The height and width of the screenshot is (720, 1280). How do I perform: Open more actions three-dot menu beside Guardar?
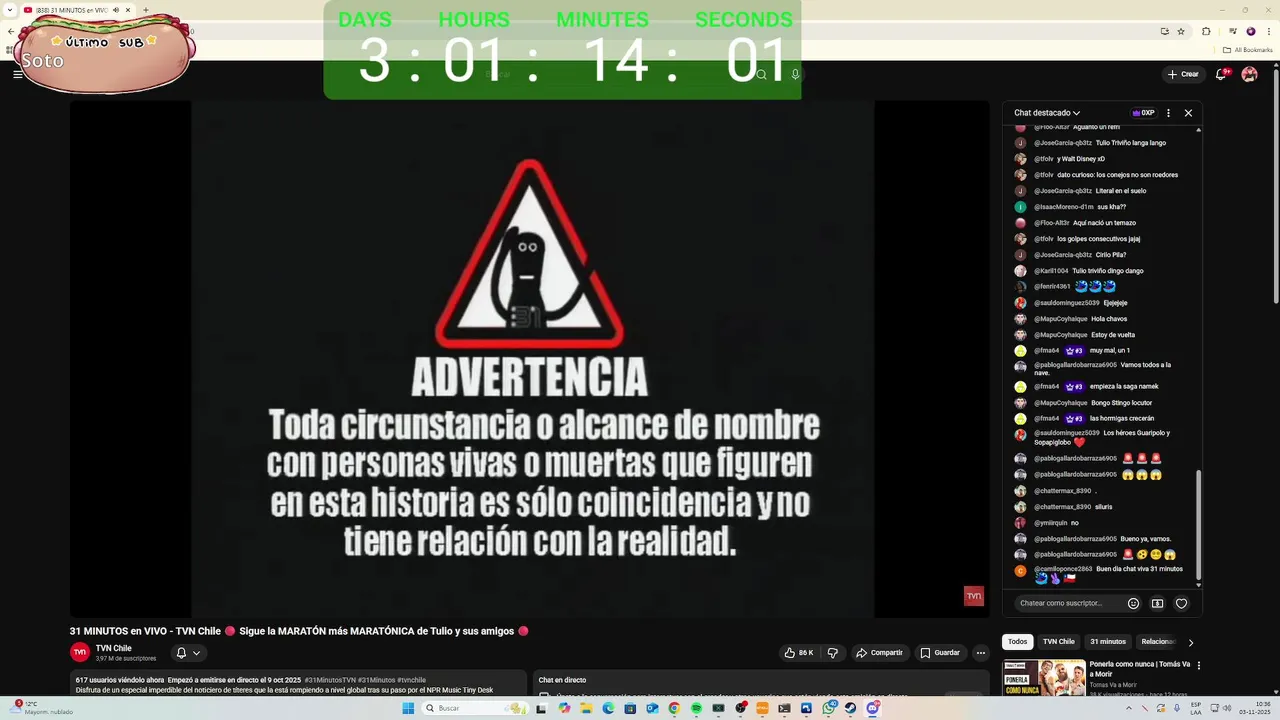coord(980,653)
